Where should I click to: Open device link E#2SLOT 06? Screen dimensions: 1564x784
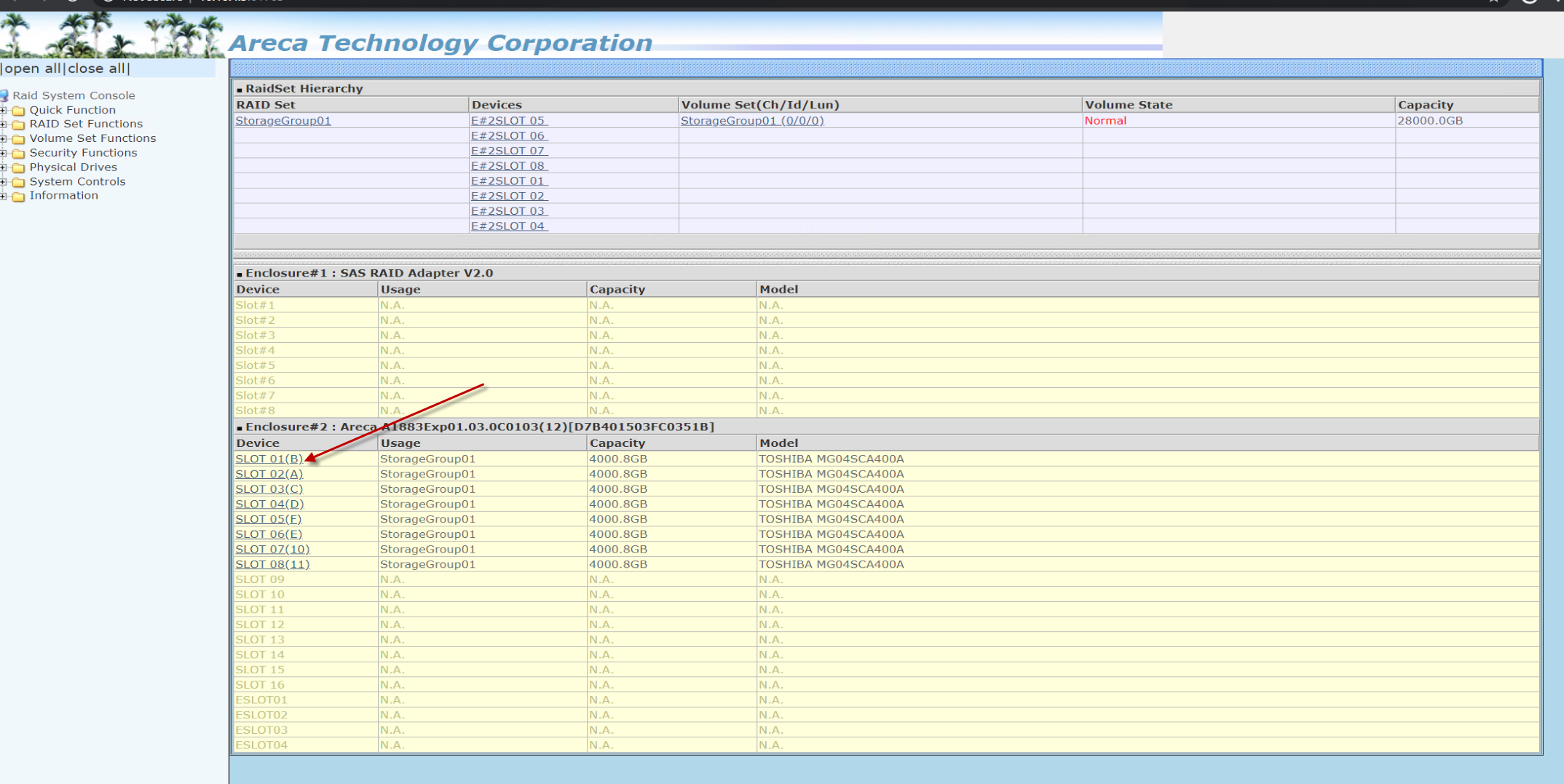pyautogui.click(x=509, y=136)
